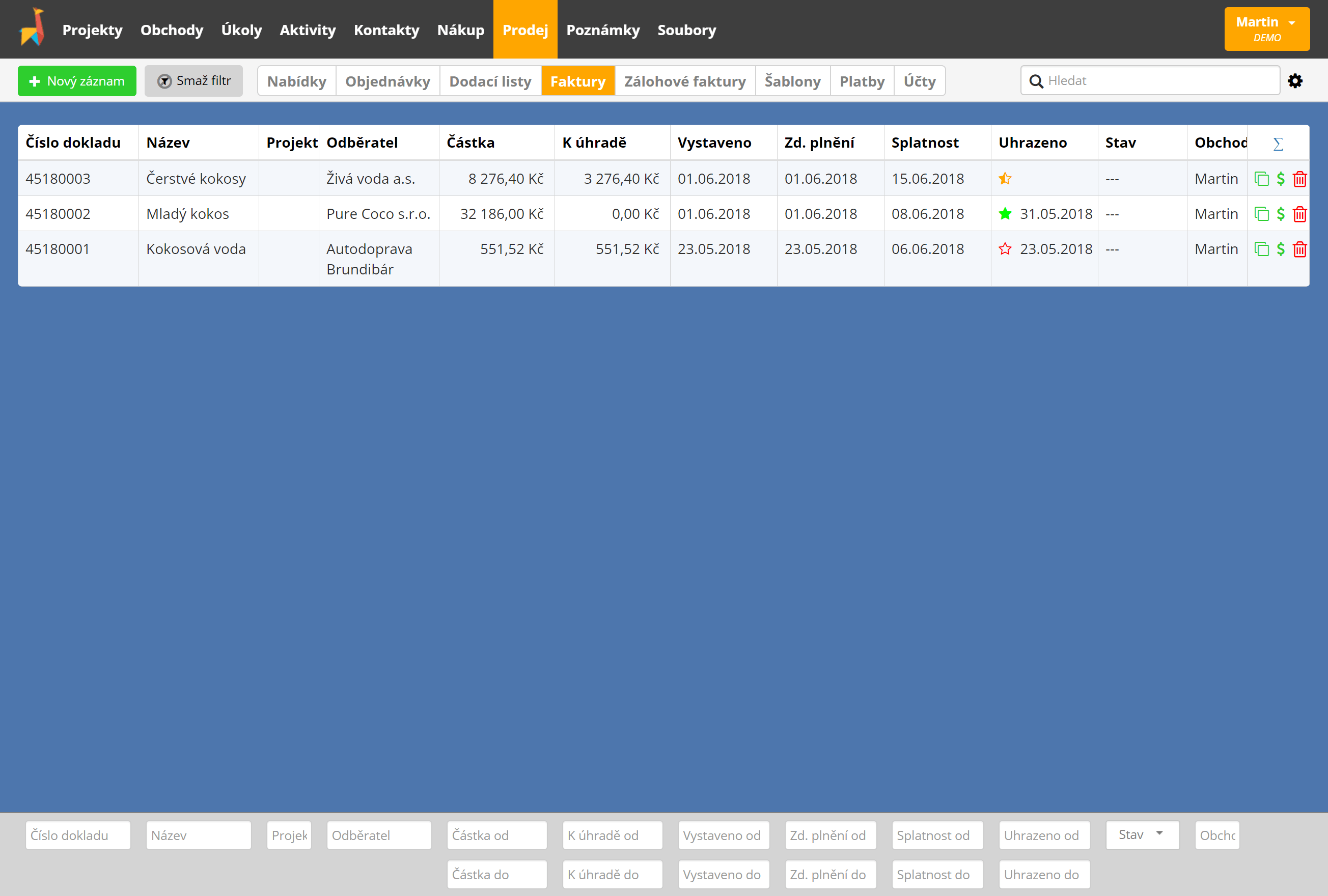Open the Aktivity menu
Viewport: 1328px width, 896px height.
(x=308, y=30)
